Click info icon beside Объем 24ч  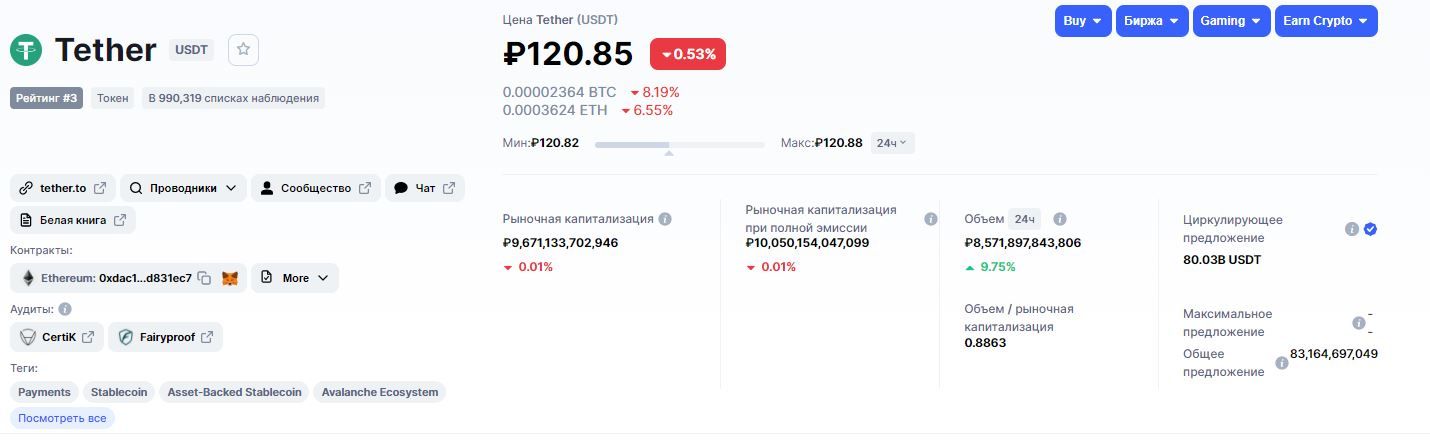pyautogui.click(x=1060, y=219)
